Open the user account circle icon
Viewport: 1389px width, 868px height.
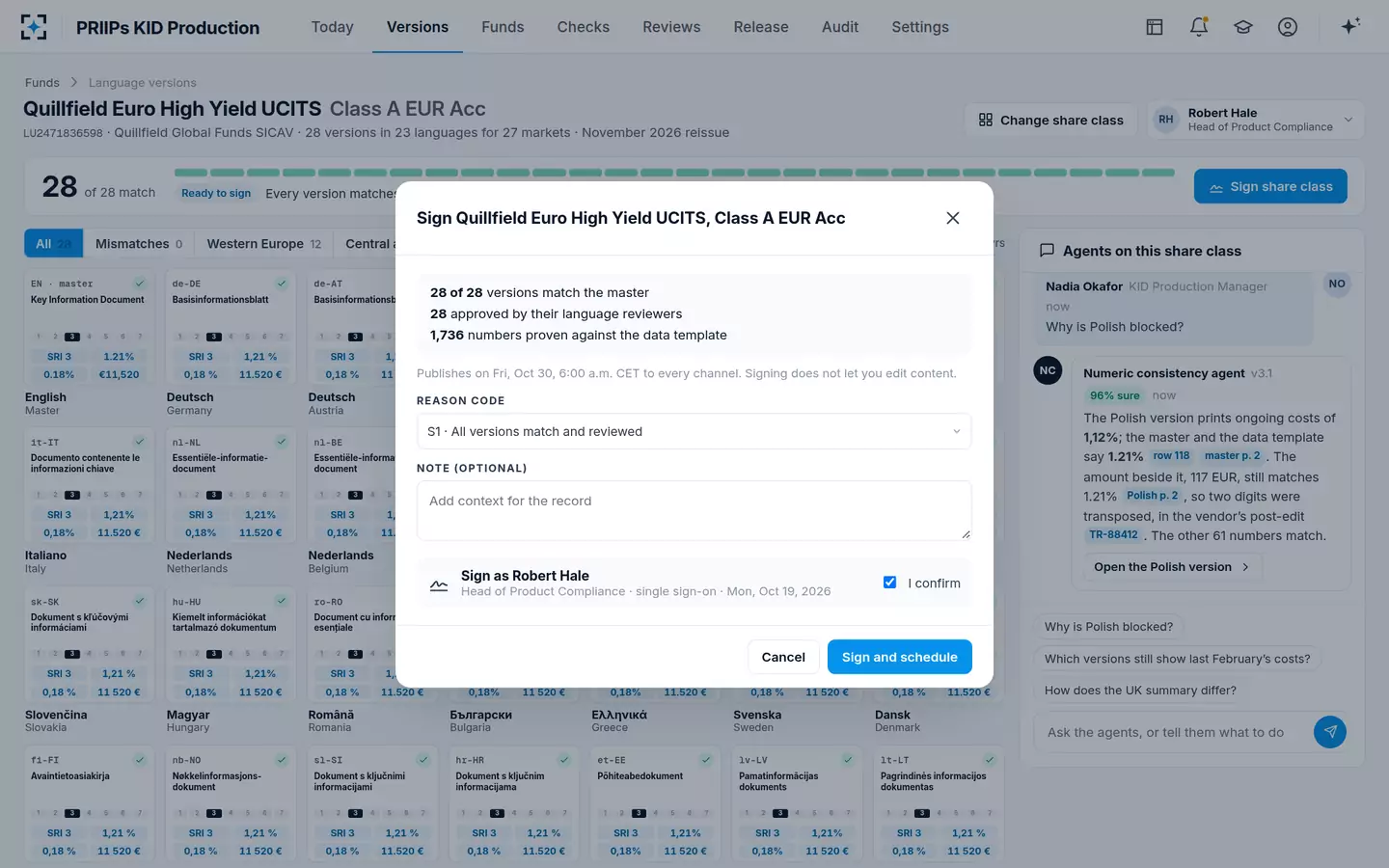point(1288,27)
